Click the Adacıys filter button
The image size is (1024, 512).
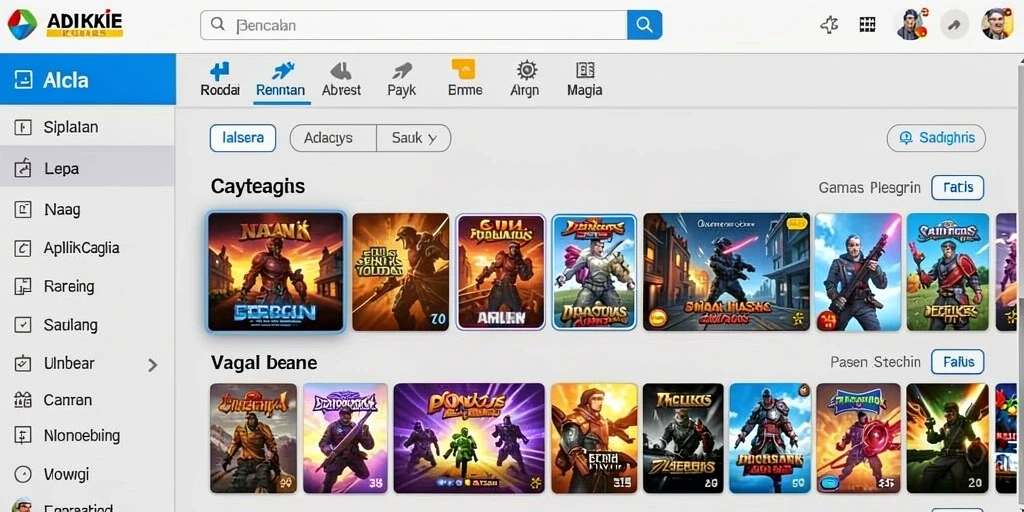click(333, 138)
